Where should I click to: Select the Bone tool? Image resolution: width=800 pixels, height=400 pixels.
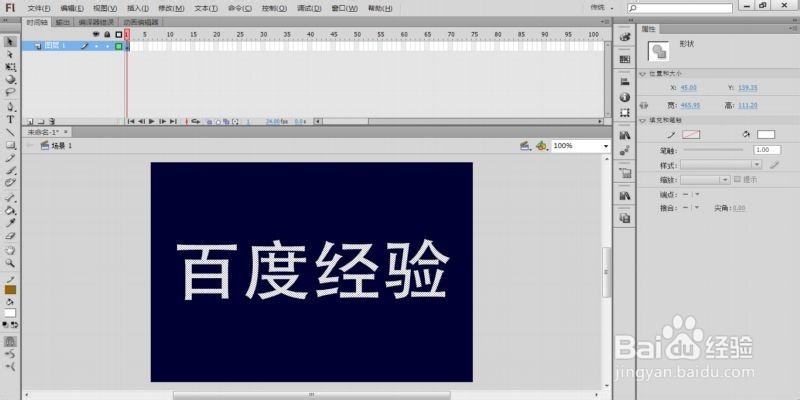(x=10, y=197)
